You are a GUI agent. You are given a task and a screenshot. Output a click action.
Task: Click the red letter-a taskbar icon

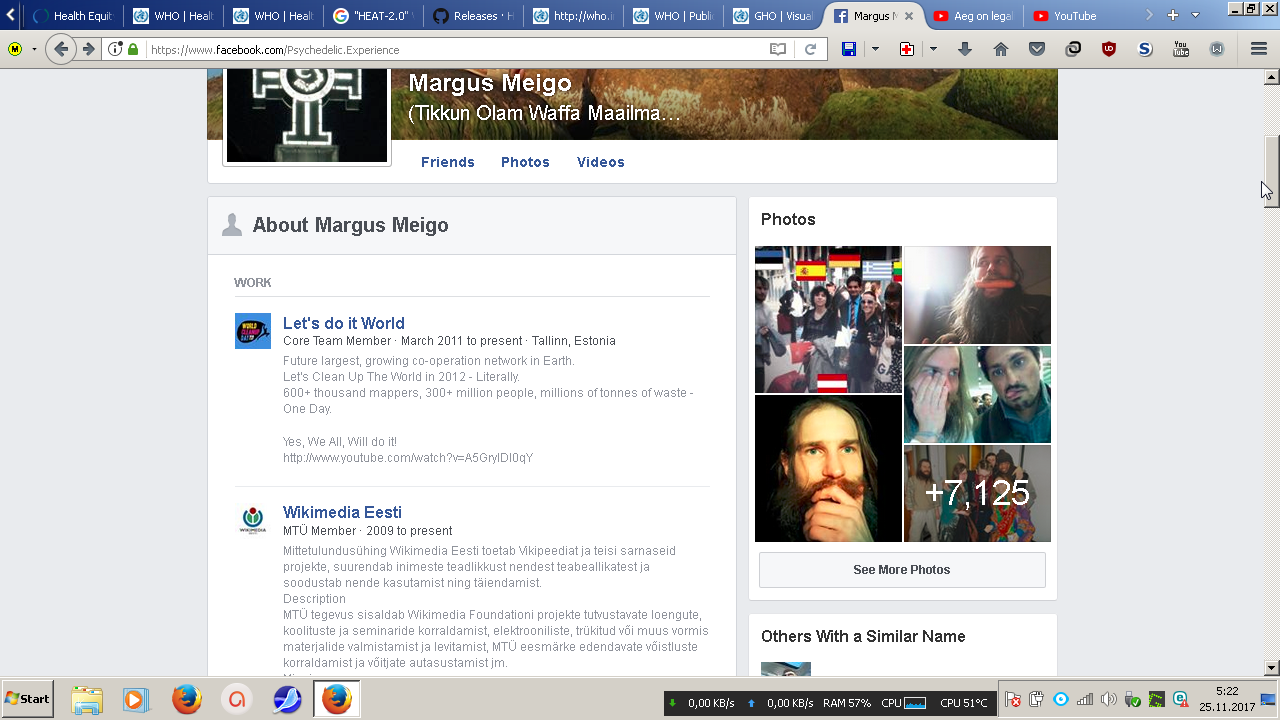(x=237, y=699)
